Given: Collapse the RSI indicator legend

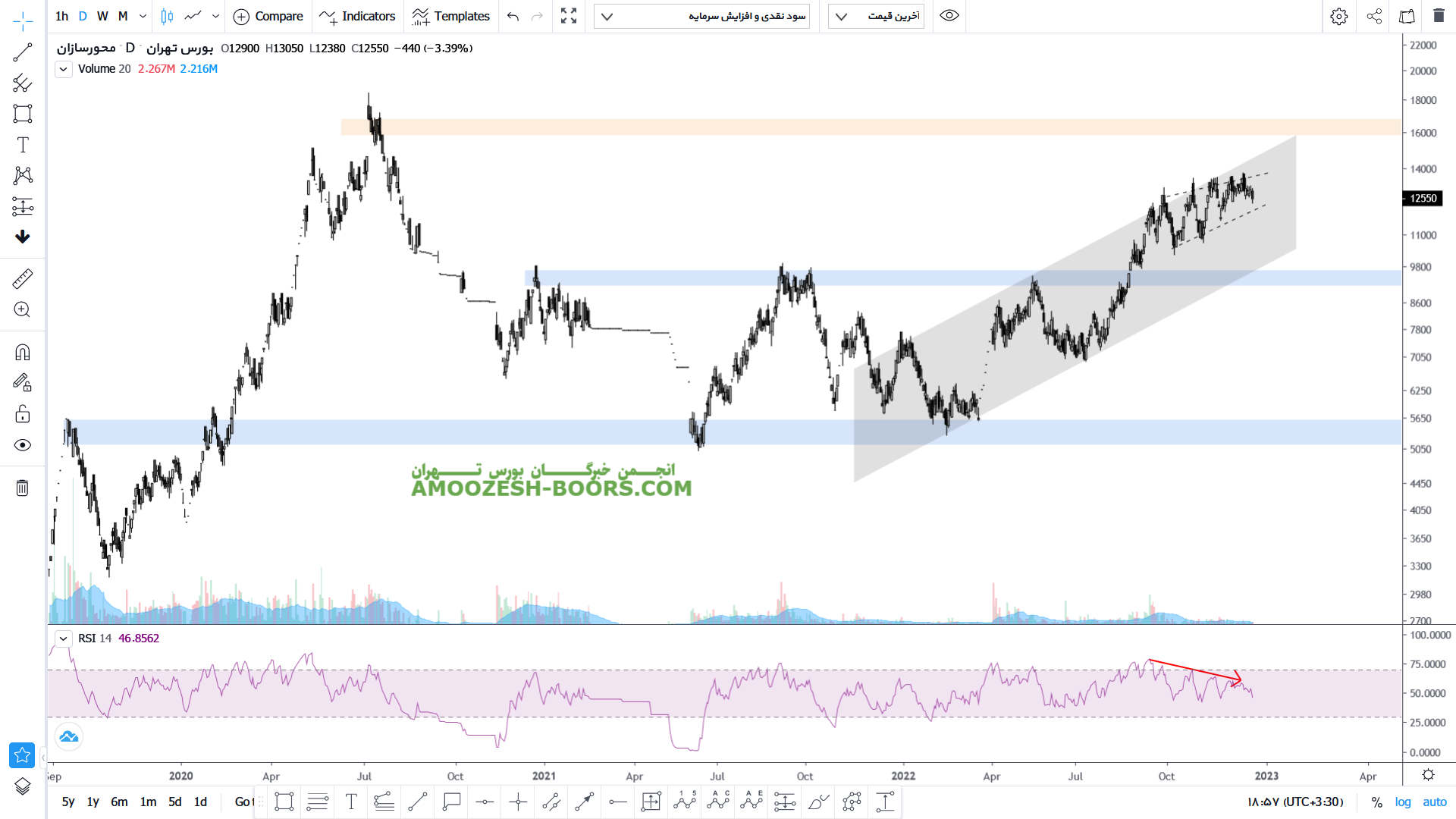Looking at the screenshot, I should click(x=64, y=639).
